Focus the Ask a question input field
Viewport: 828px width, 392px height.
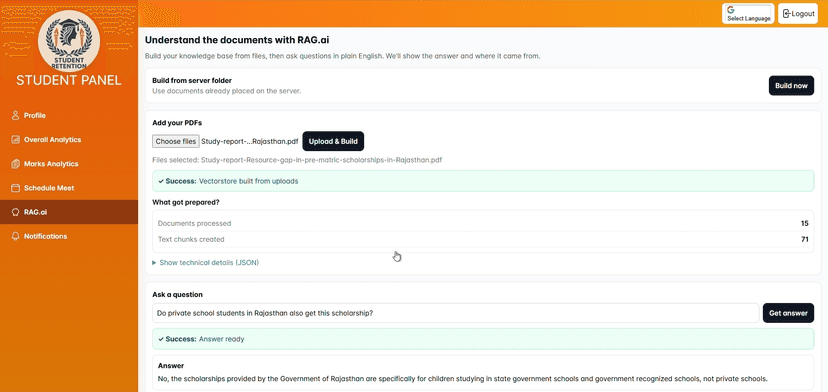point(455,313)
